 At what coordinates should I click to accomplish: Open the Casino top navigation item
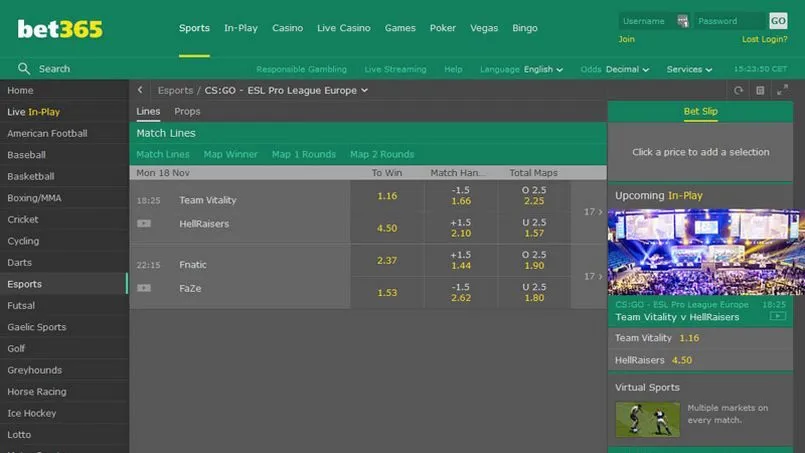click(288, 28)
